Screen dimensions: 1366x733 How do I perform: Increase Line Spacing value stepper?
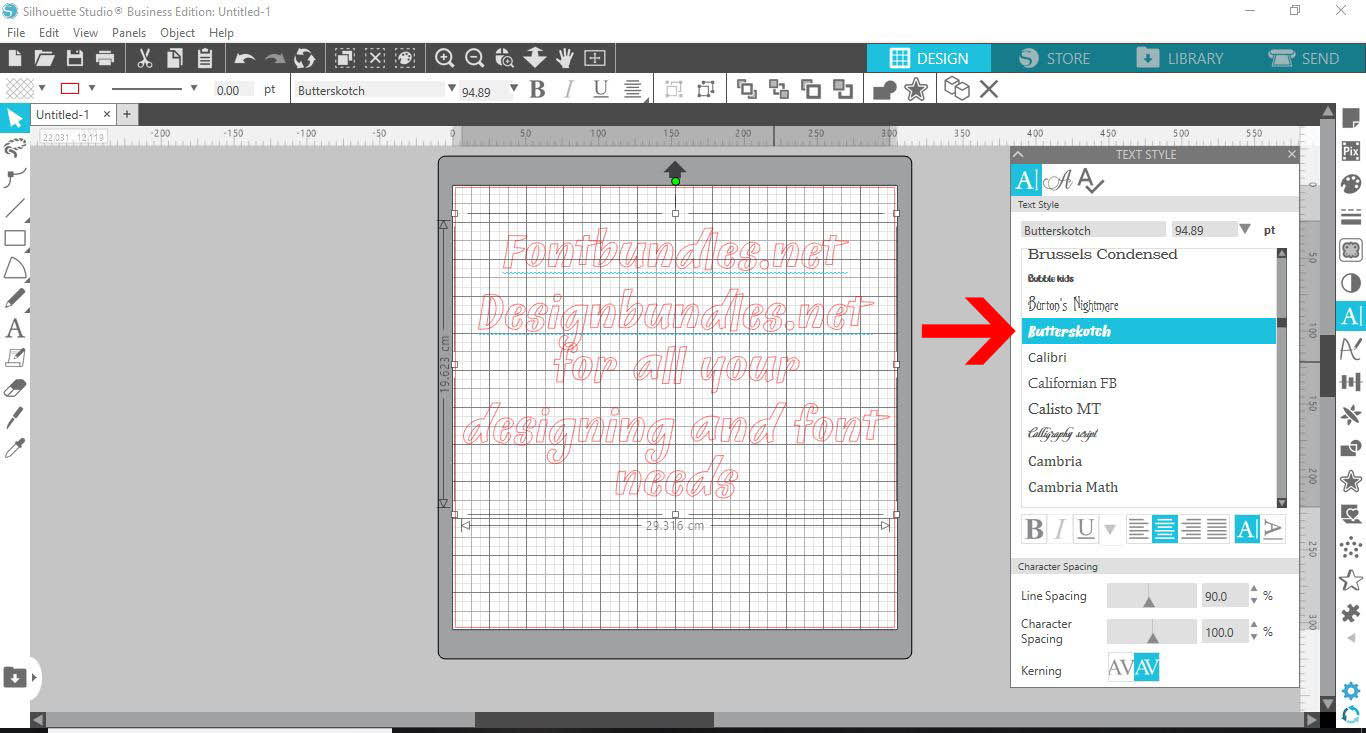(x=1254, y=590)
